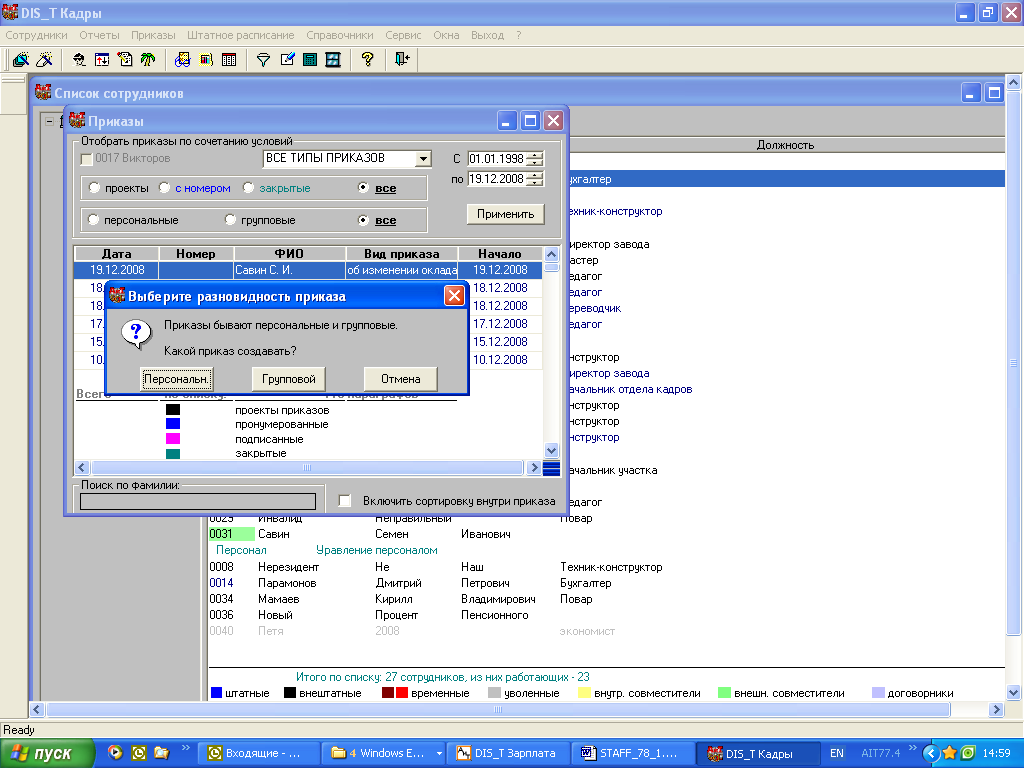This screenshot has width=1024, height=768.
Task: Select the "проекты" radio button
Action: click(95, 188)
